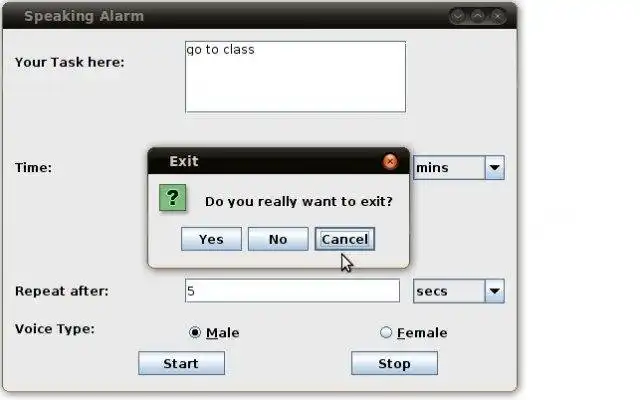
Task: Click Cancel in the Exit dialog
Action: pyautogui.click(x=345, y=239)
